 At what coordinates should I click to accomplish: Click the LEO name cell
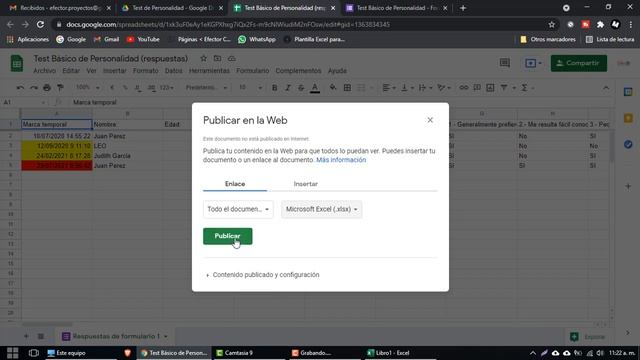(127, 146)
